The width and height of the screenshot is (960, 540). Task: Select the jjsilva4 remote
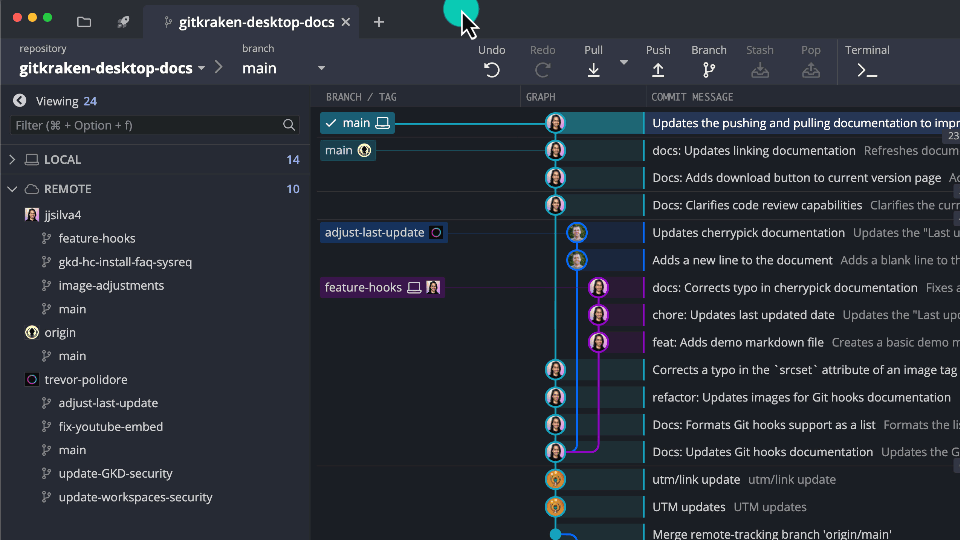[62, 215]
